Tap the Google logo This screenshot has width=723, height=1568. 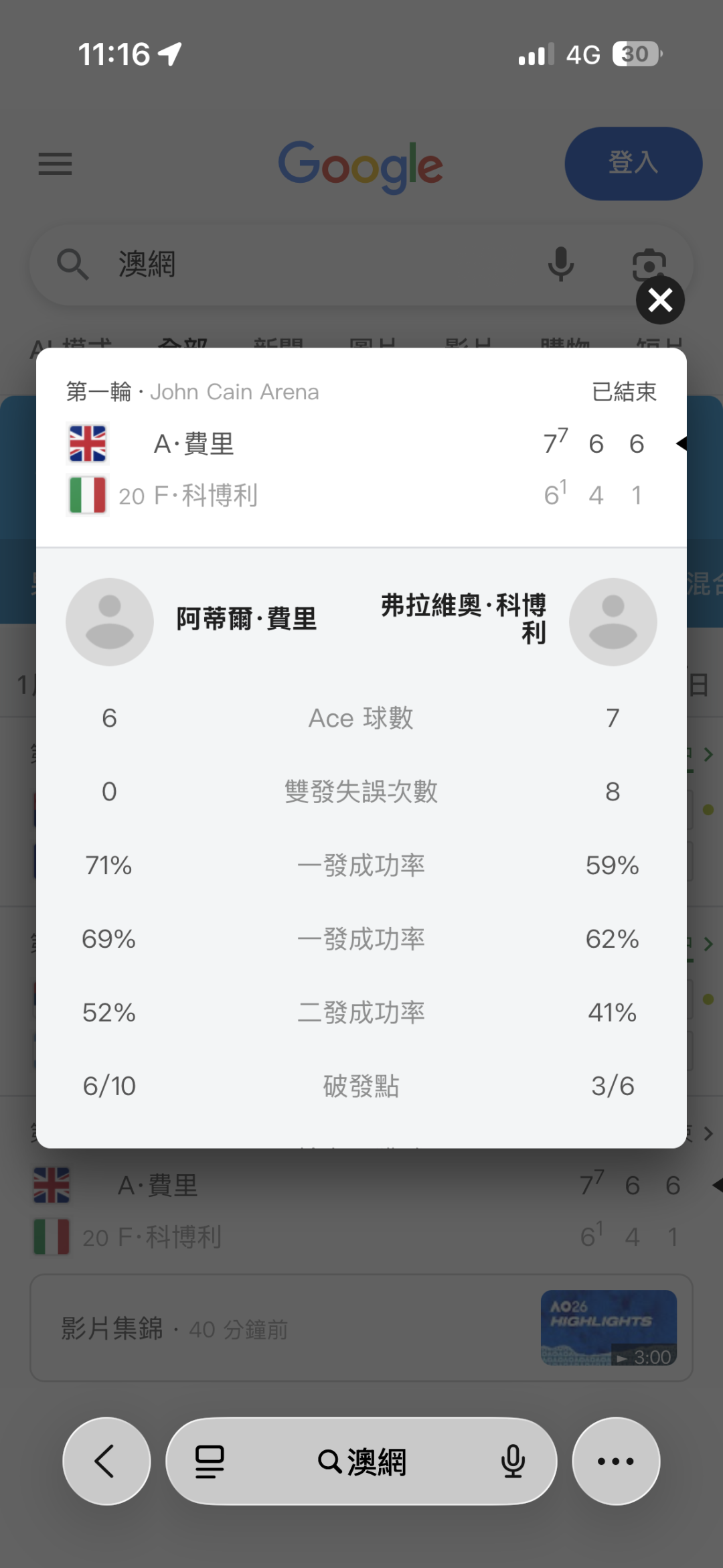tap(361, 165)
